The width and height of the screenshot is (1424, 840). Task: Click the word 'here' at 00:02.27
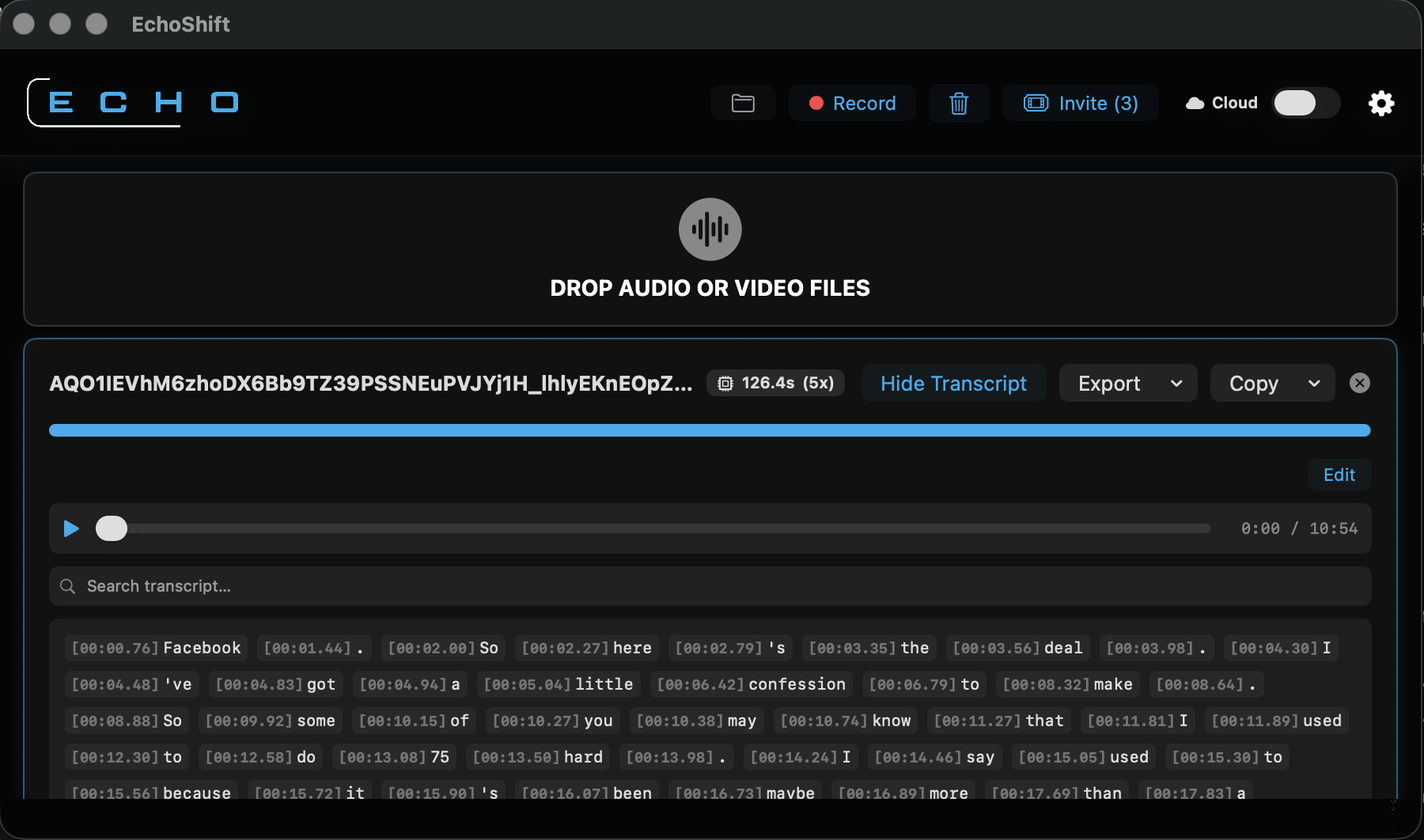coord(587,648)
